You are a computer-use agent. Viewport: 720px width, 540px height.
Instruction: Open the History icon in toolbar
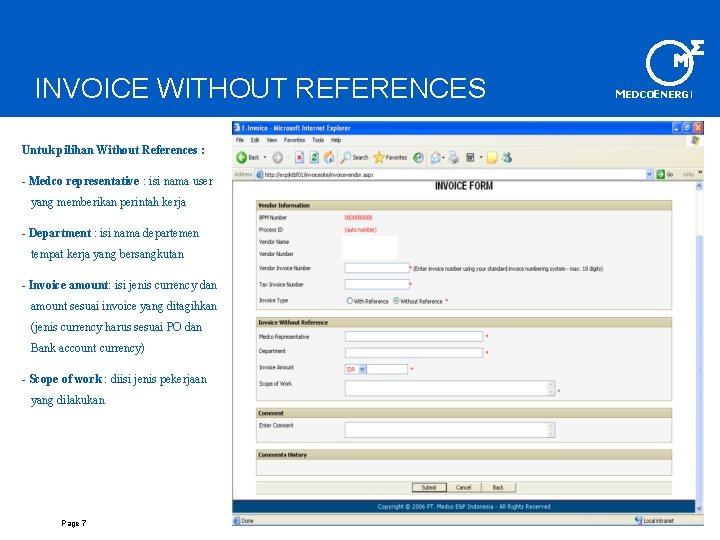[418, 158]
